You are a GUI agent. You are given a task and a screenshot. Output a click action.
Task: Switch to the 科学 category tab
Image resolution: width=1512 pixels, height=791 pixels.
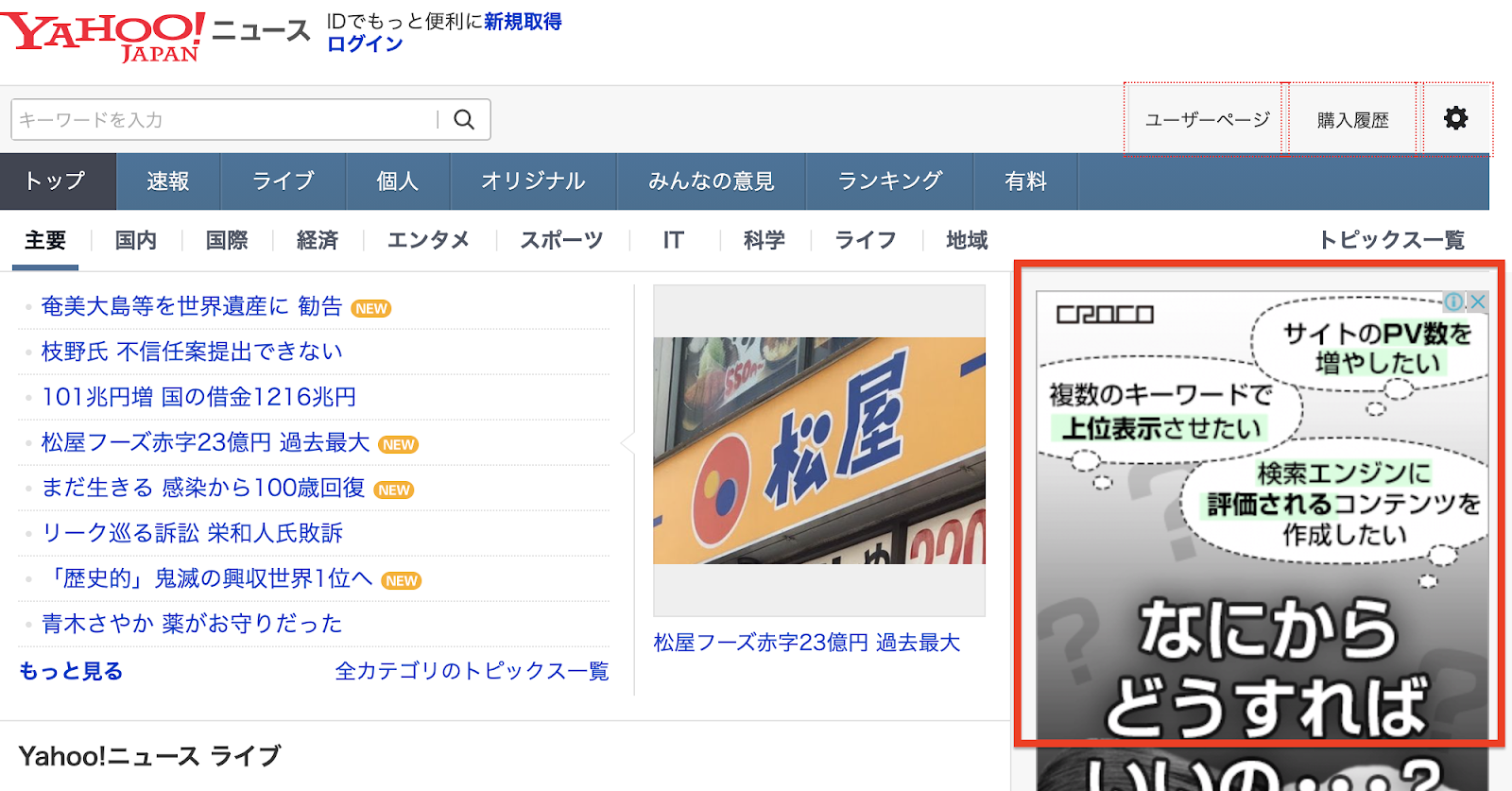[x=765, y=240]
